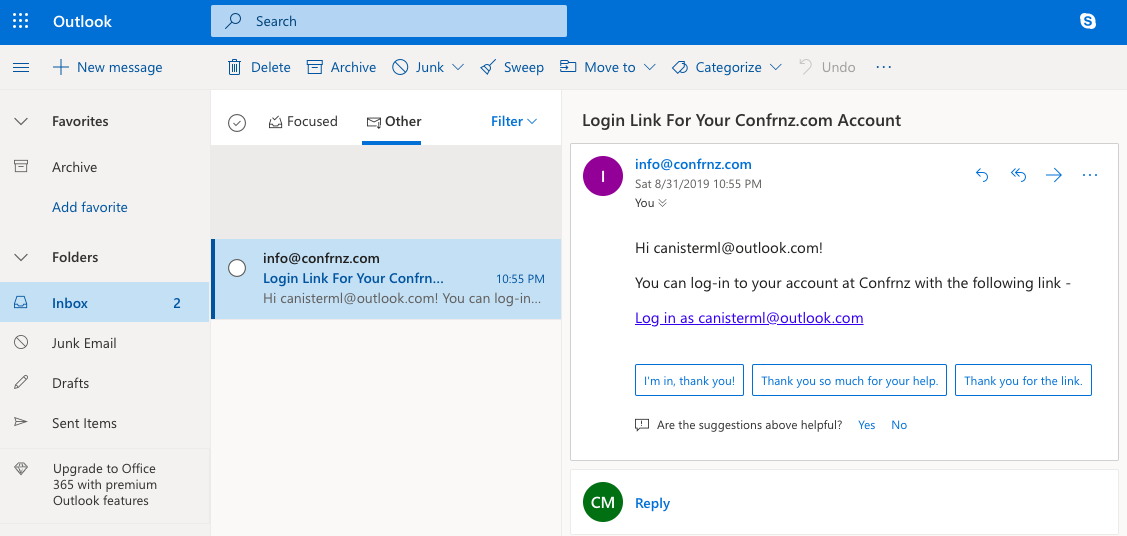This screenshot has width=1127, height=536.
Task: Collapse the Favorites section
Action: pos(22,121)
